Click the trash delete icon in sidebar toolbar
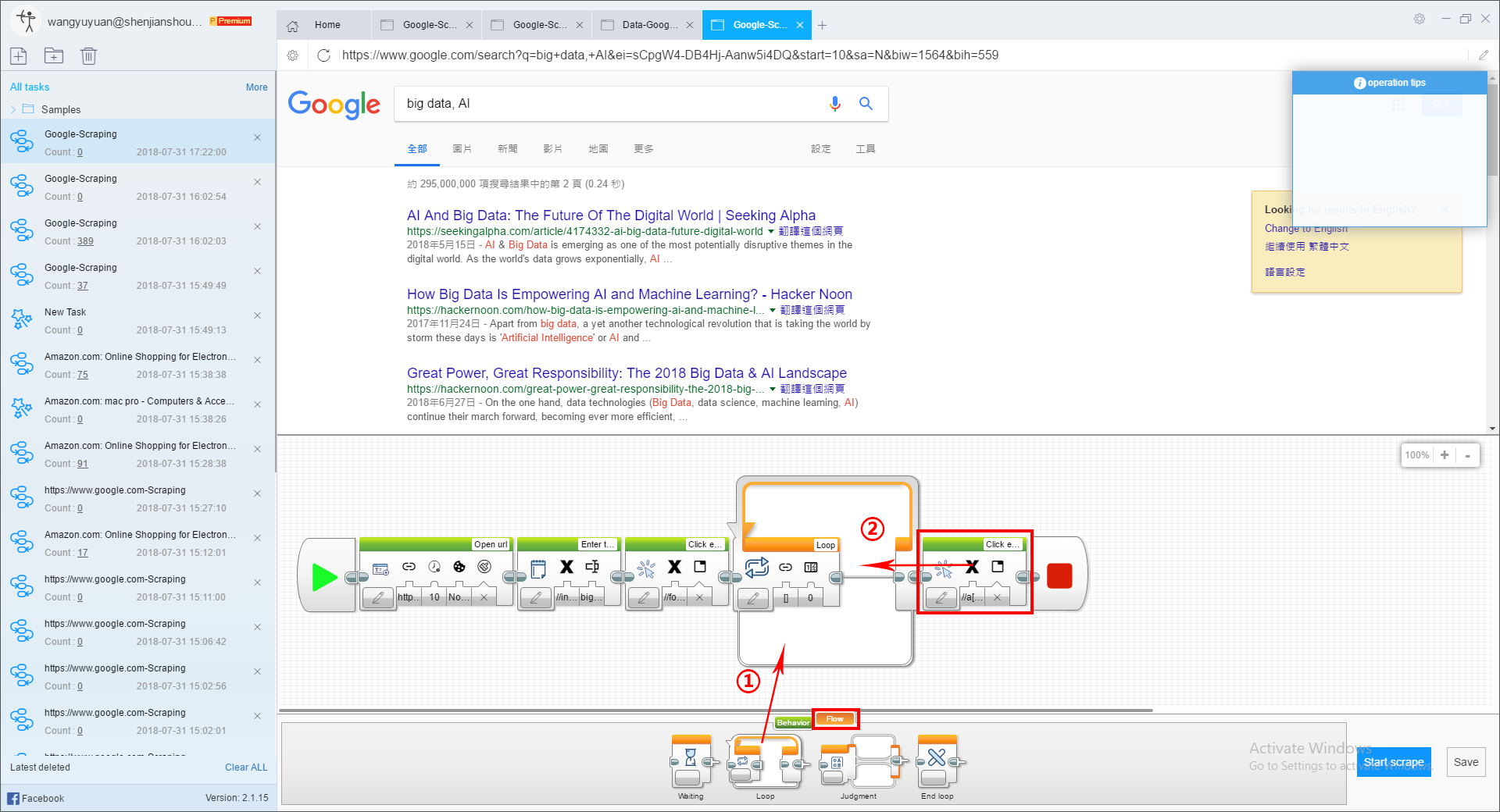 pos(88,55)
